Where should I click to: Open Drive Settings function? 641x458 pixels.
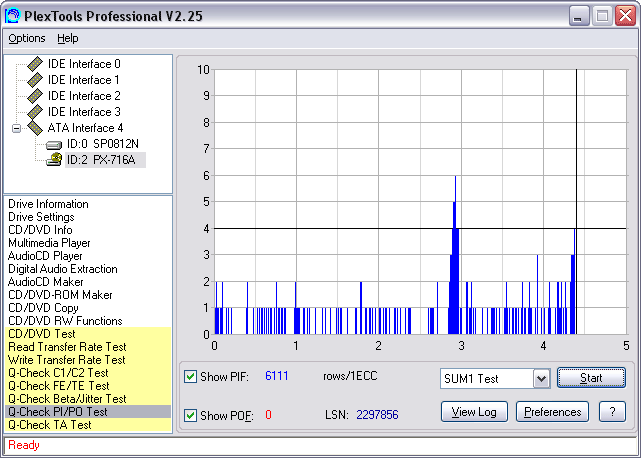tap(41, 217)
